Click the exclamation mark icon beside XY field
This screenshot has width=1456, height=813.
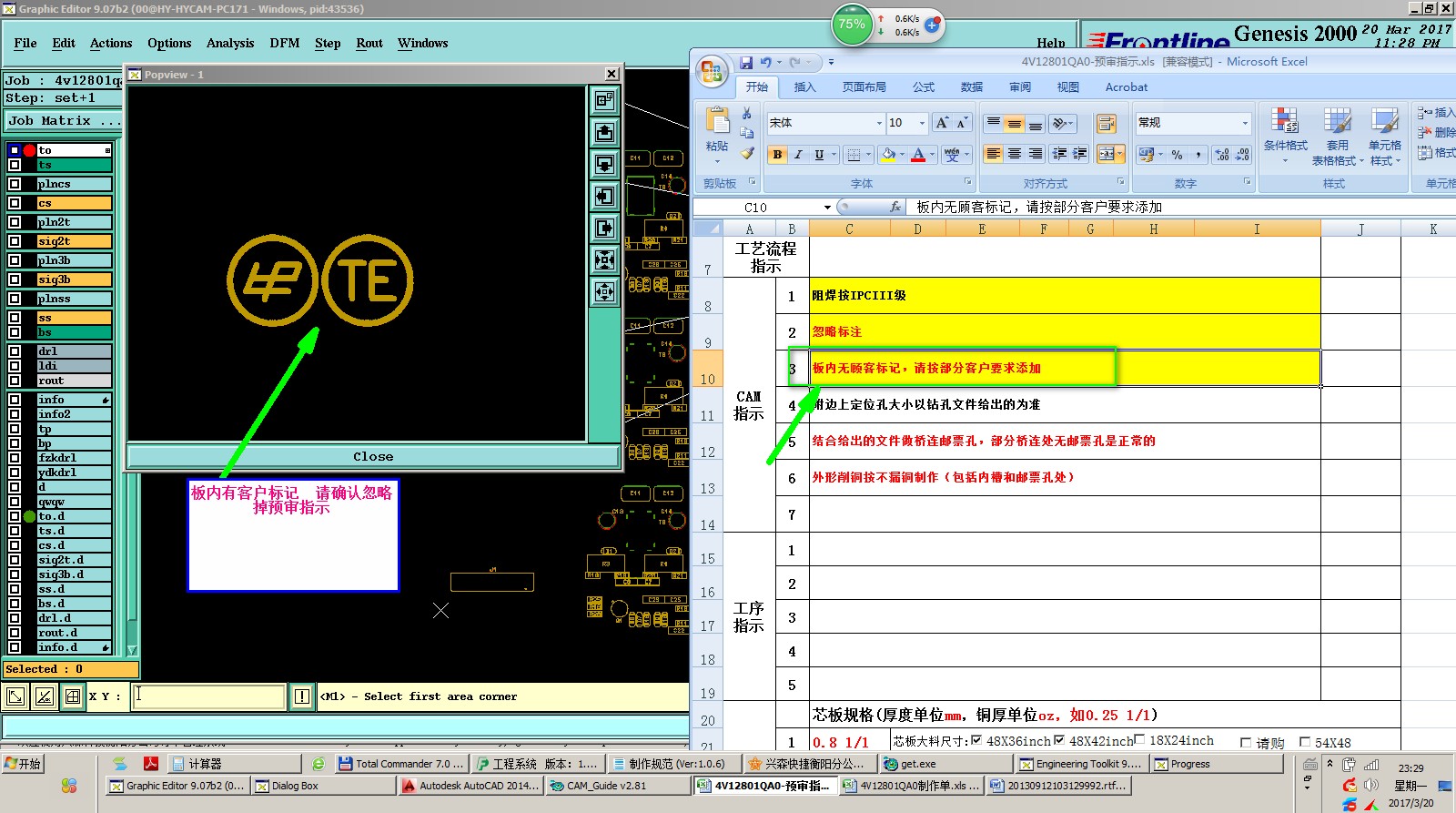coord(302,696)
